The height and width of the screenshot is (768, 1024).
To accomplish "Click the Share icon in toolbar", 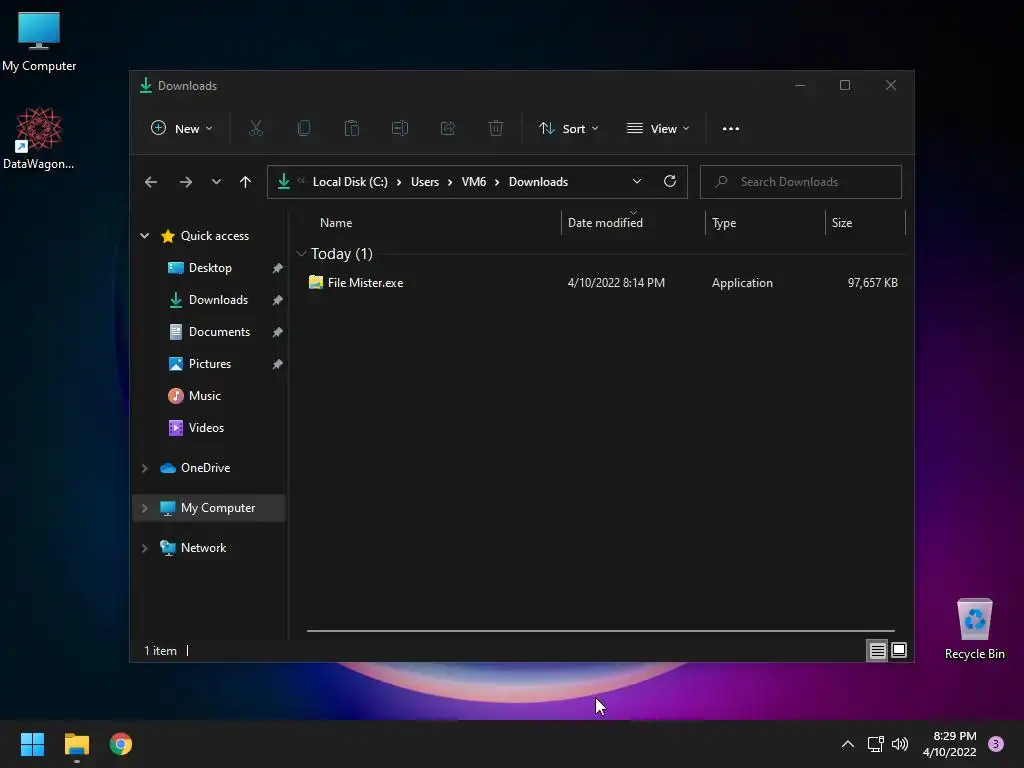I will point(448,129).
